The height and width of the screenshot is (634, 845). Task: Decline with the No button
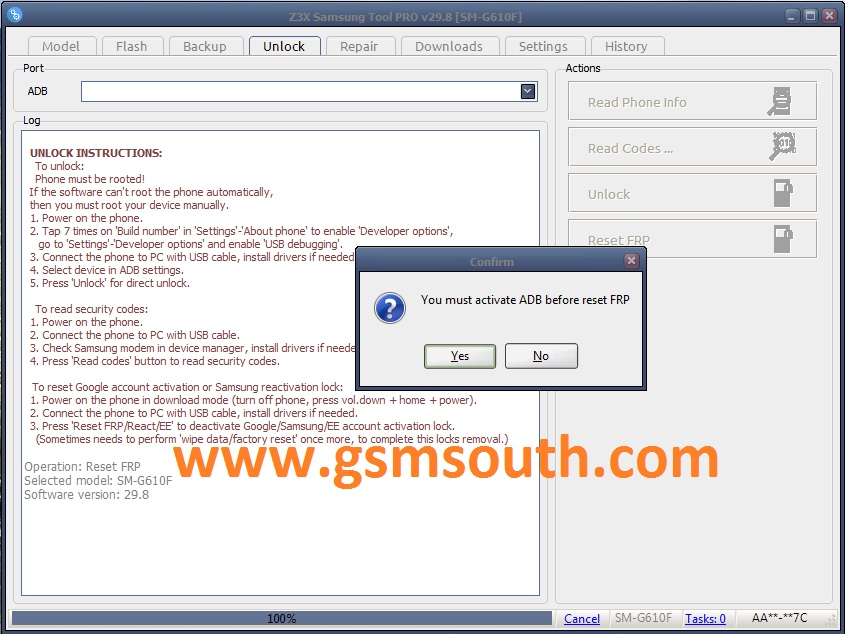(x=541, y=356)
